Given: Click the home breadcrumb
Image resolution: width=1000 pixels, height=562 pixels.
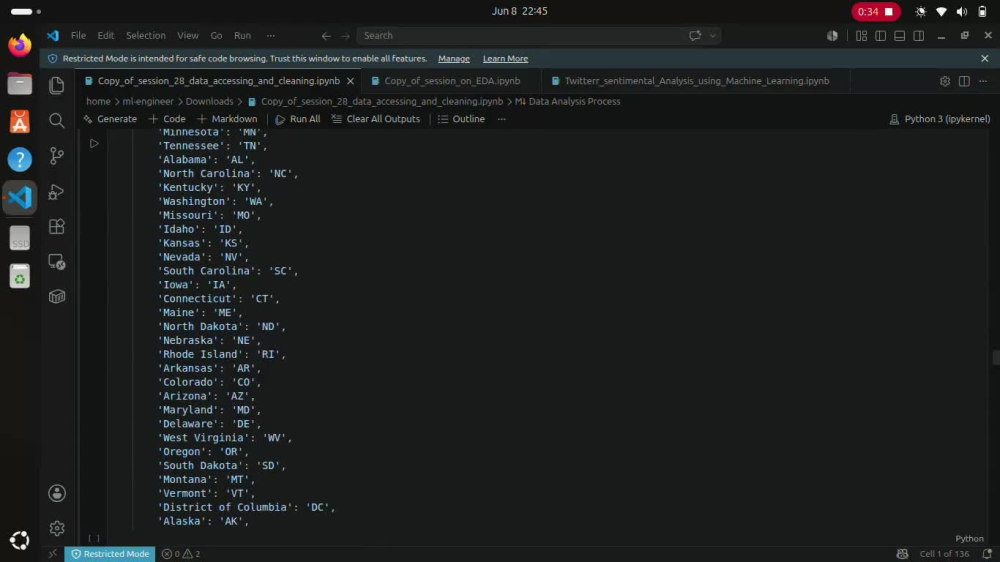Looking at the screenshot, I should 98,101.
